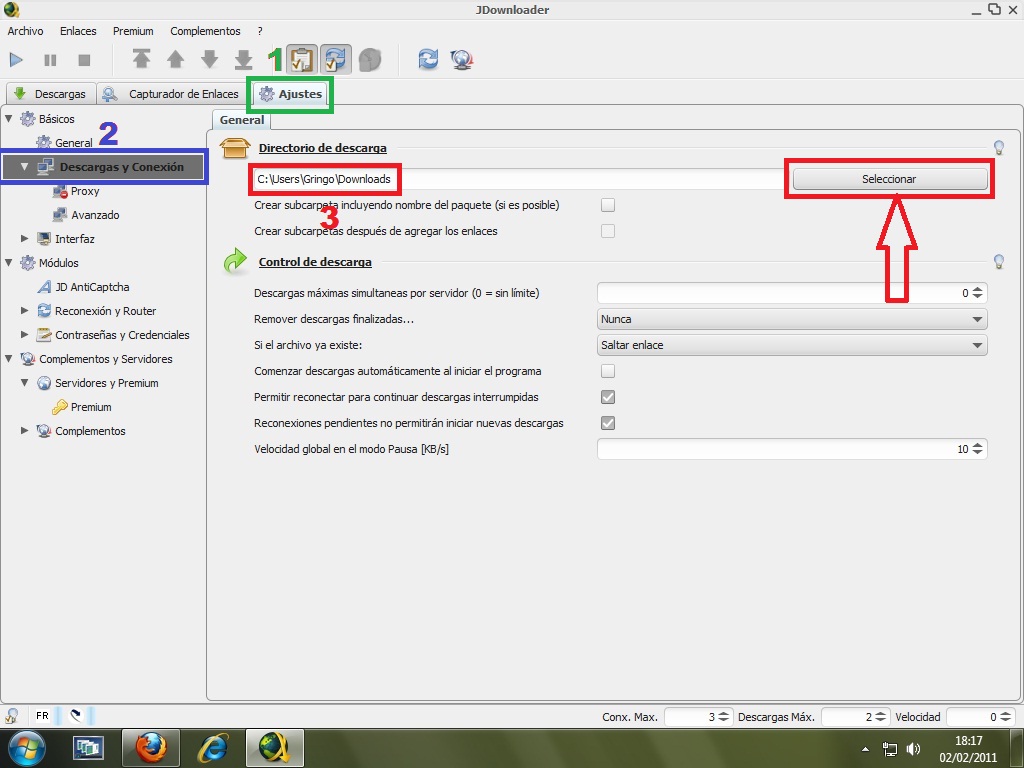Screen dimensions: 1024x768
Task: Stop all downloads with the stop icon
Action: tap(84, 60)
